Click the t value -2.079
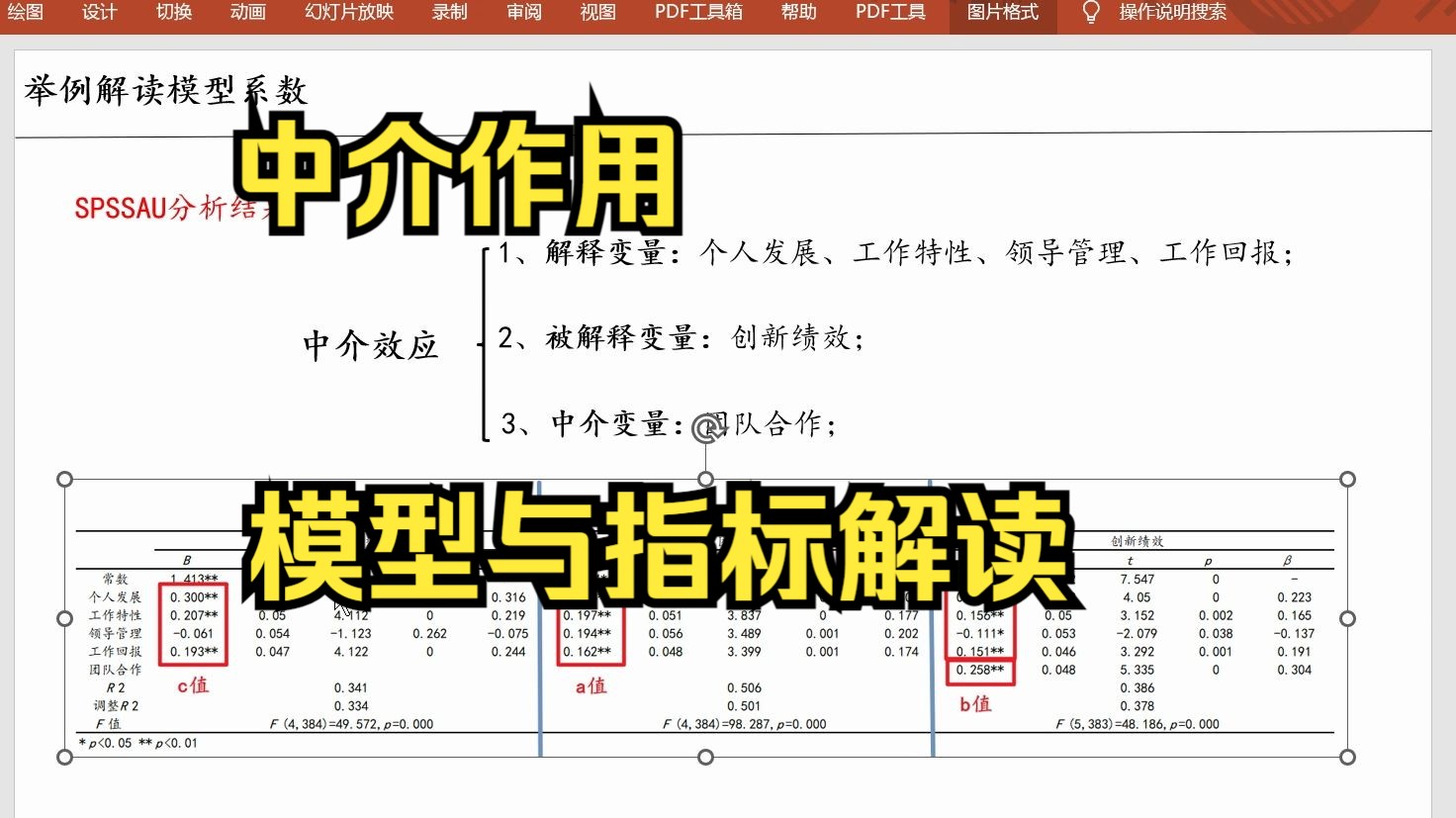 click(x=1137, y=634)
